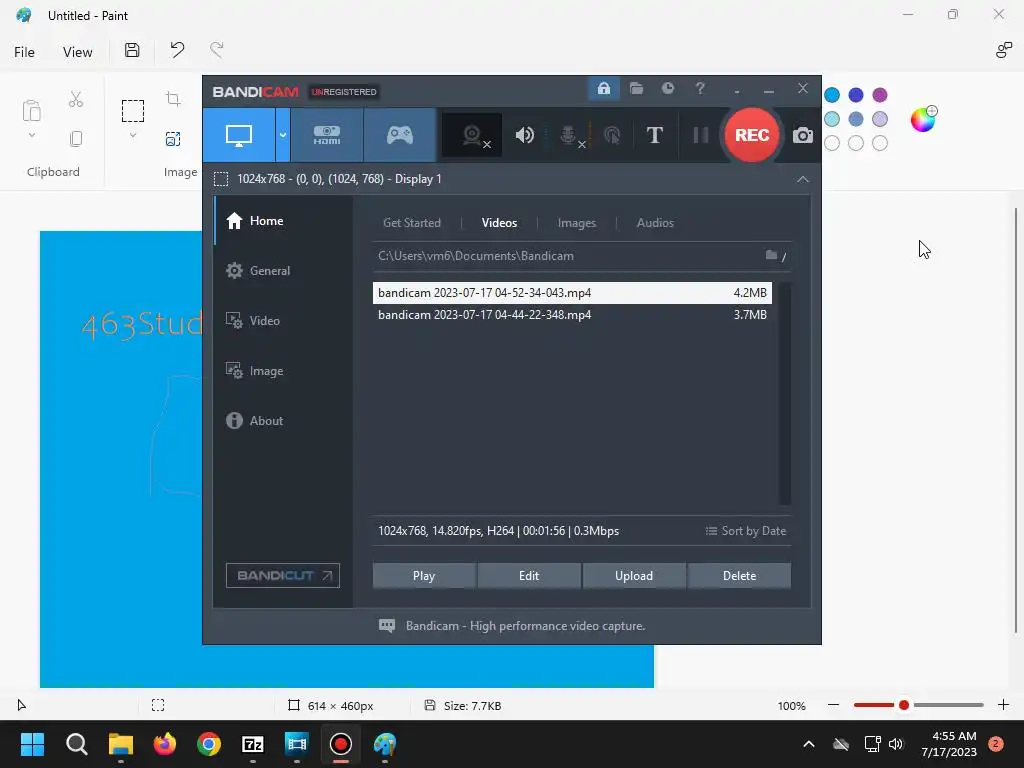
Task: Open the Sort by Date dropdown
Action: tap(746, 531)
